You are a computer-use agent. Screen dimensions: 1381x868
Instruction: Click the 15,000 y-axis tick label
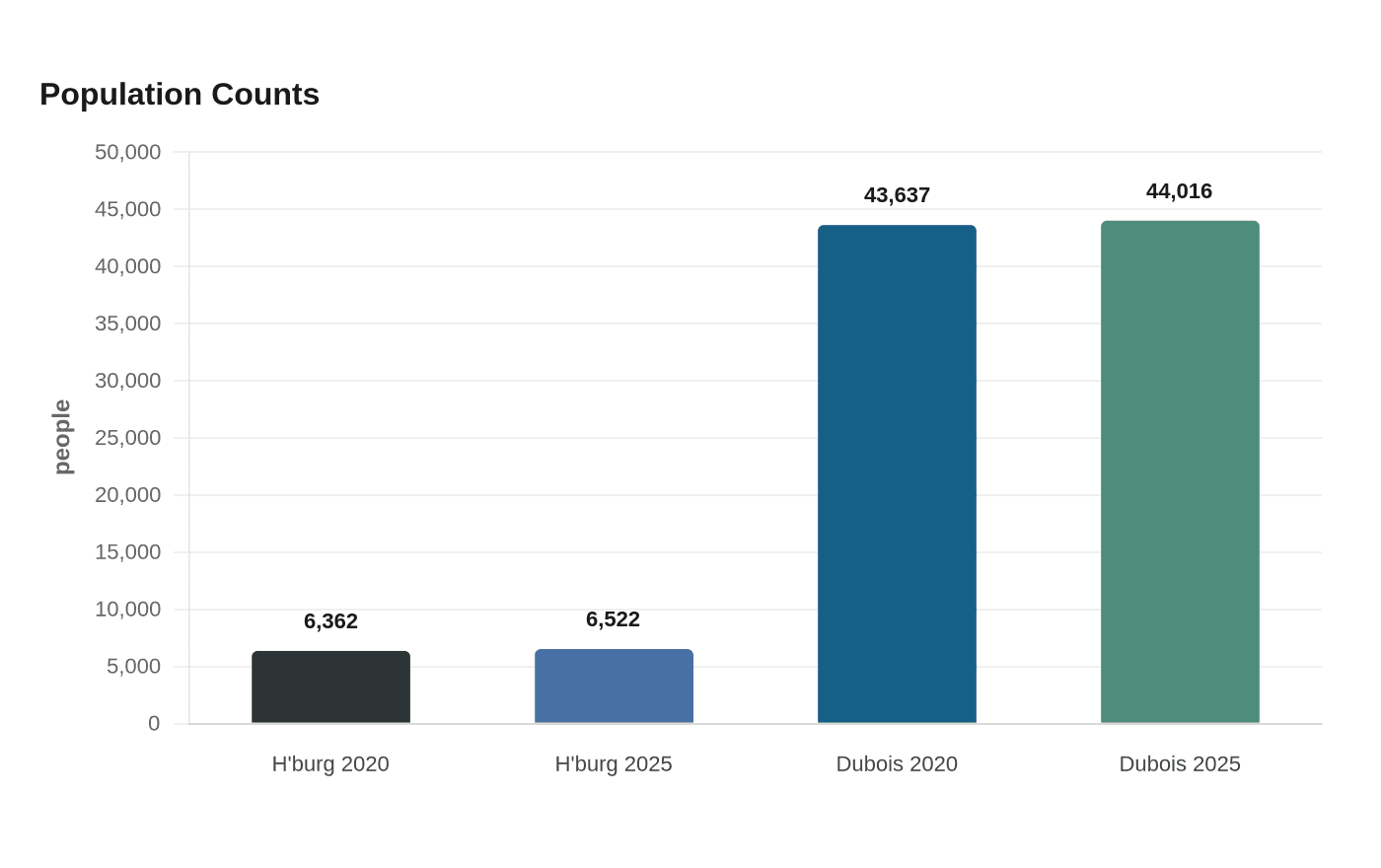pos(127,552)
